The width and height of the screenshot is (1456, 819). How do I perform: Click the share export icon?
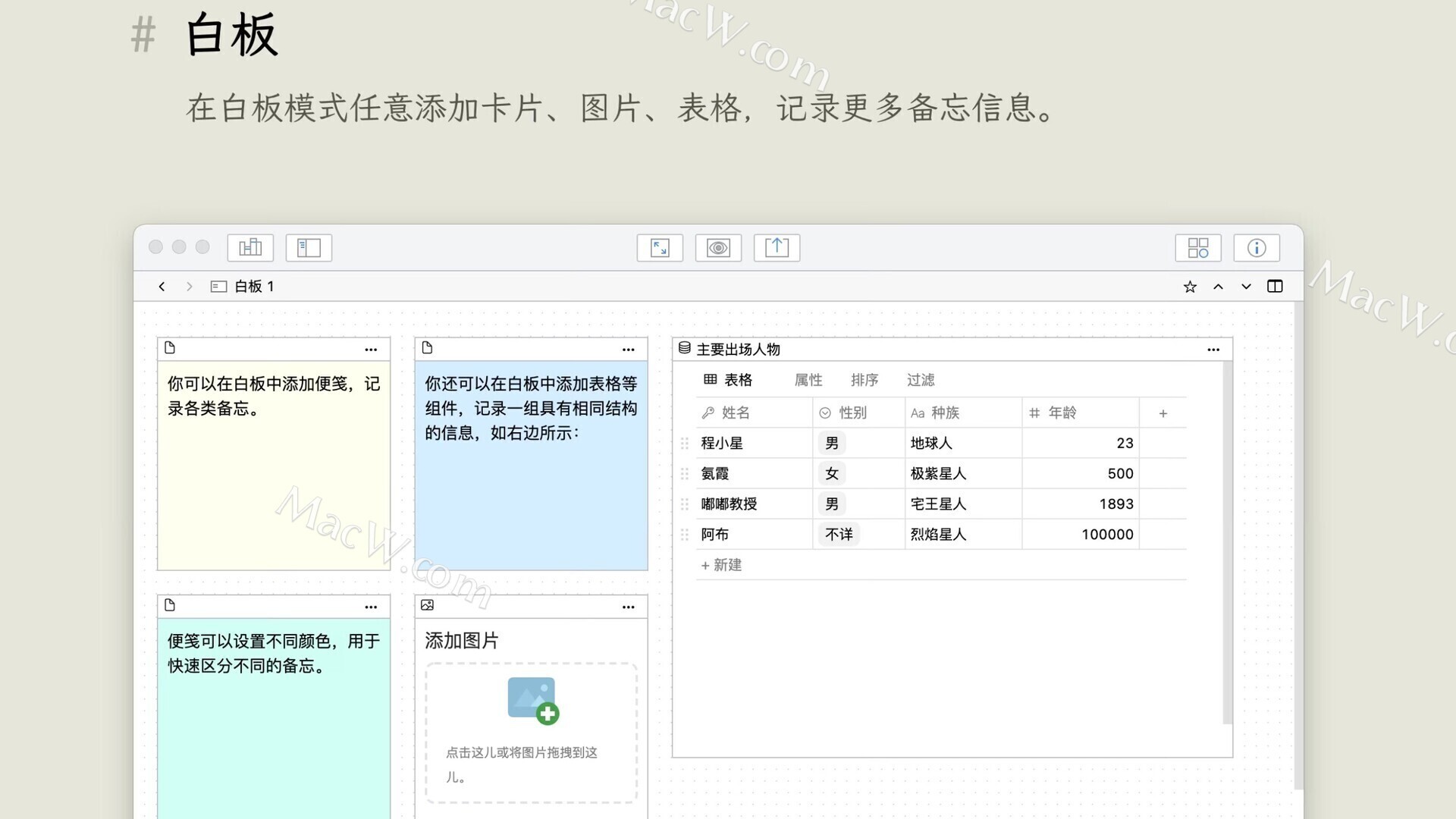[777, 248]
